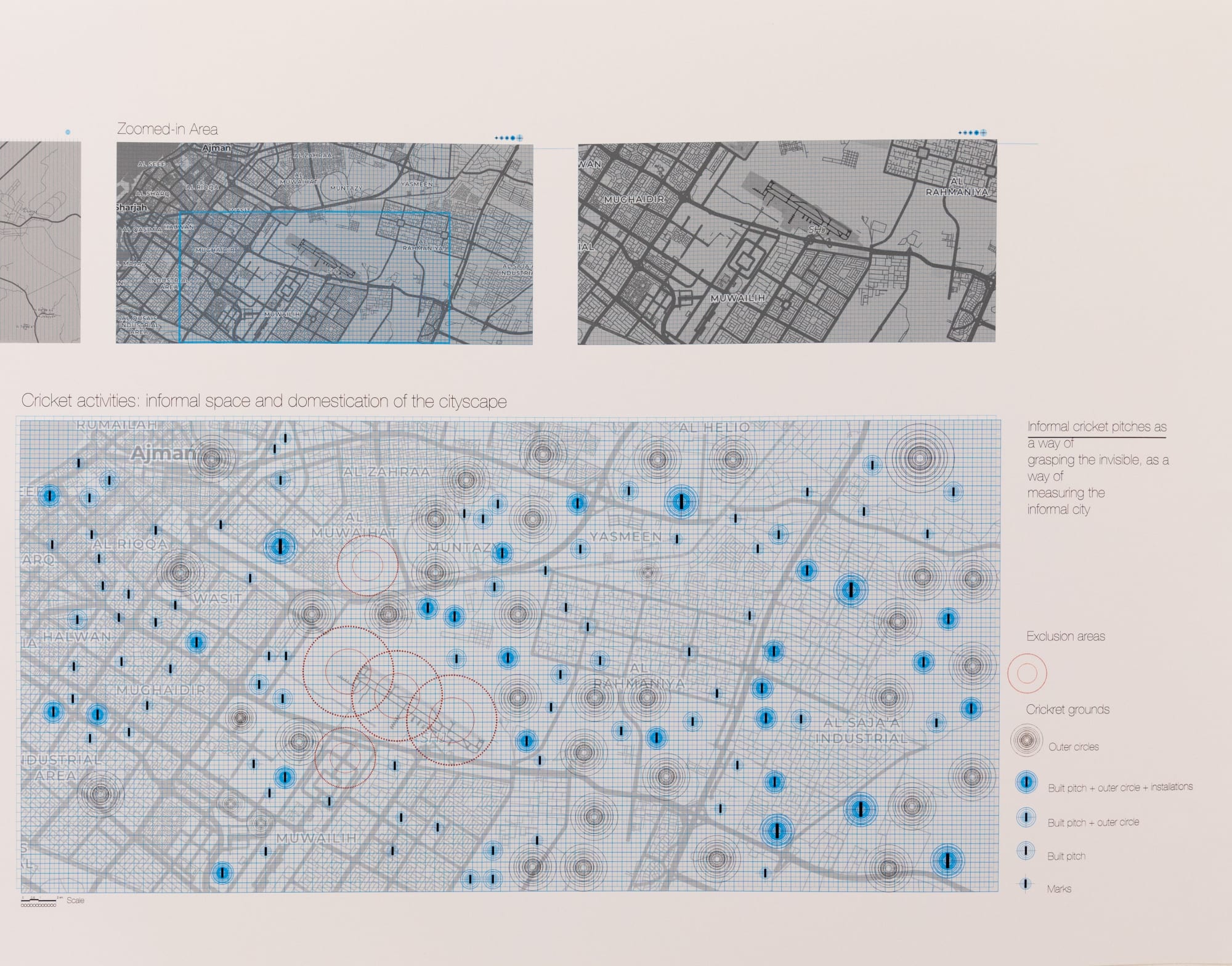The height and width of the screenshot is (966, 1232).
Task: Click the Outer circles legend icon
Action: pos(1026,741)
